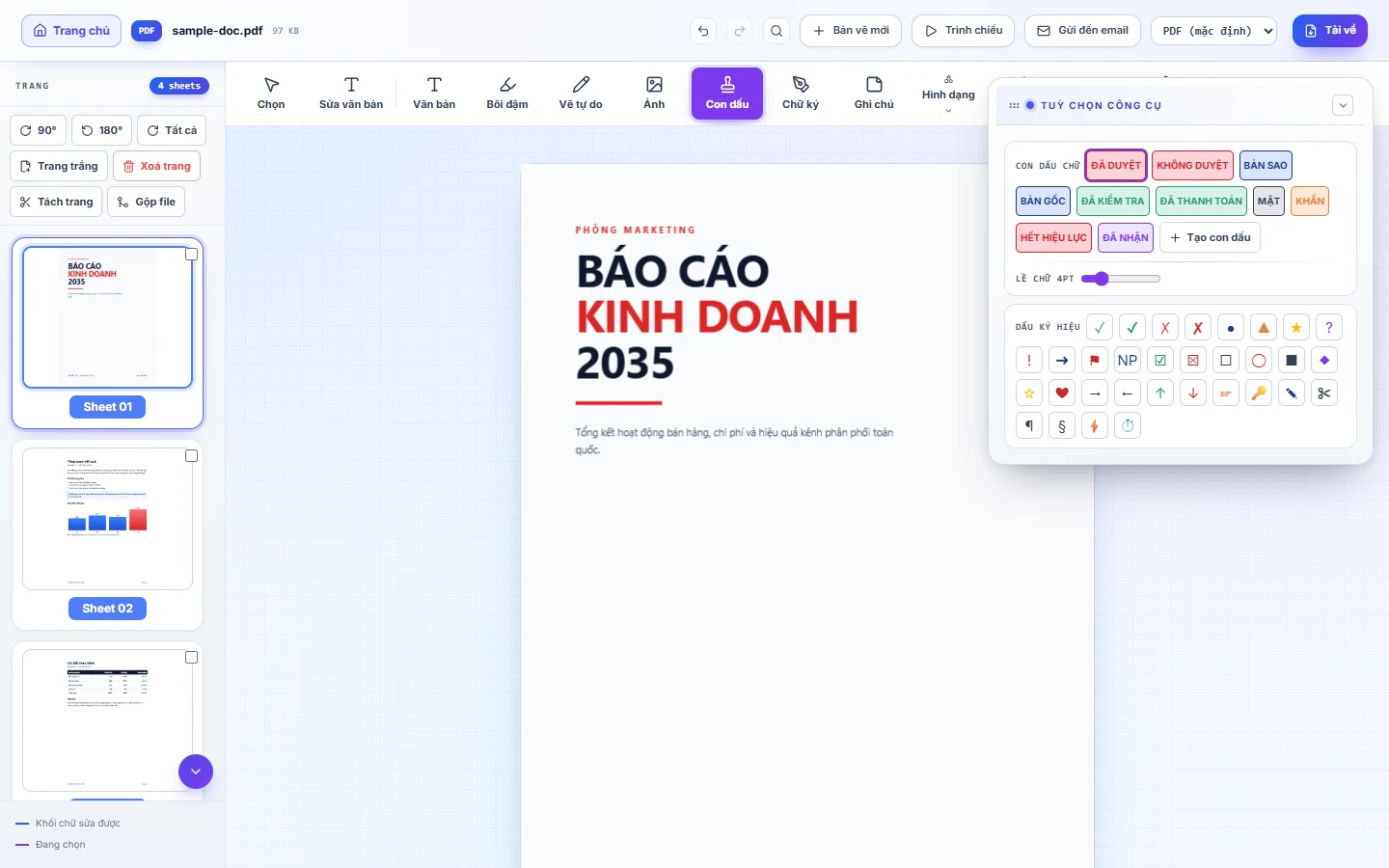Click Tạo con dấu to create stamp
Image resolution: width=1389 pixels, height=868 pixels.
click(1210, 237)
